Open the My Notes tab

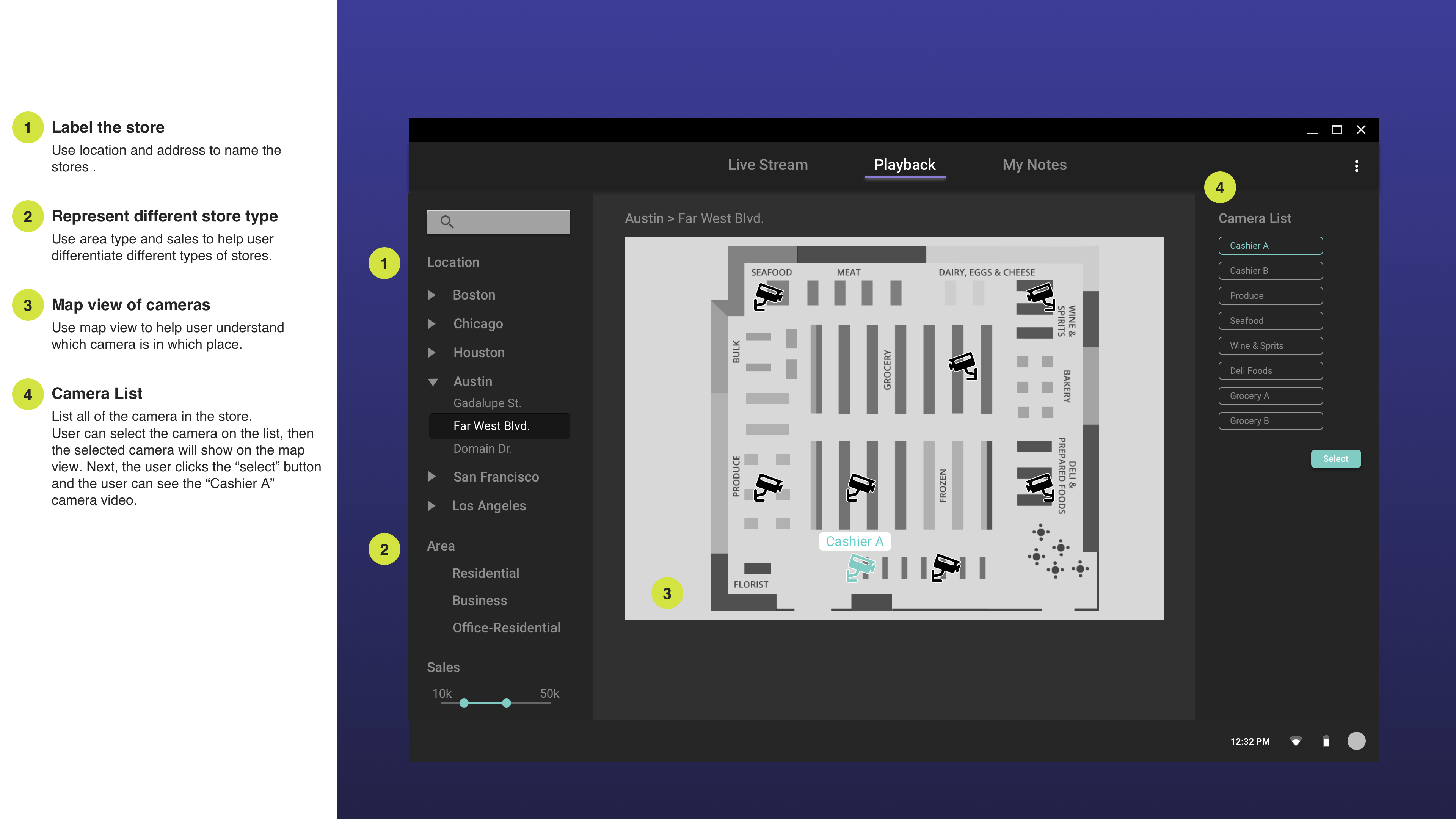pos(1034,165)
